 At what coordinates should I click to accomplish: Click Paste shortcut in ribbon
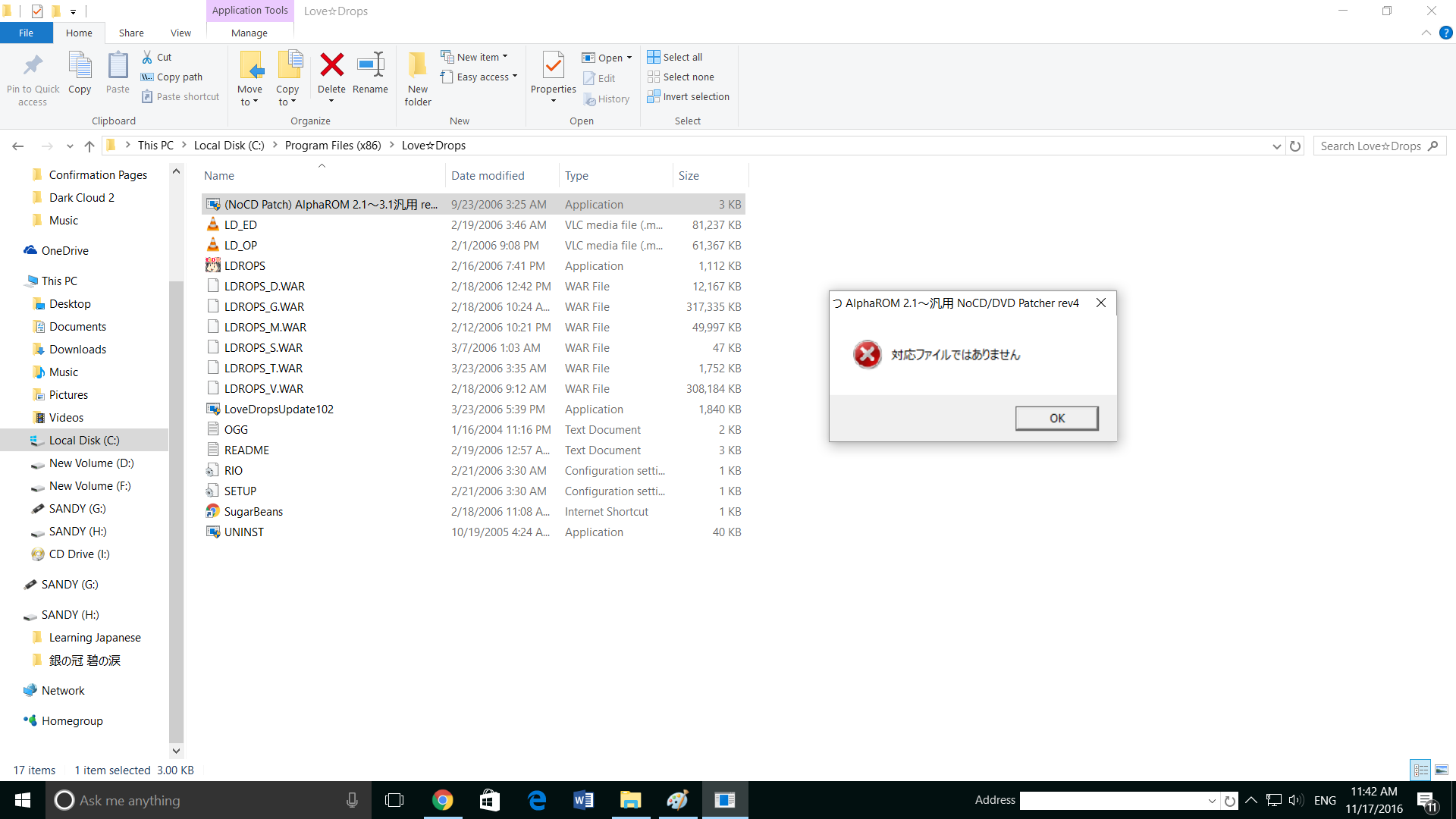(x=180, y=96)
